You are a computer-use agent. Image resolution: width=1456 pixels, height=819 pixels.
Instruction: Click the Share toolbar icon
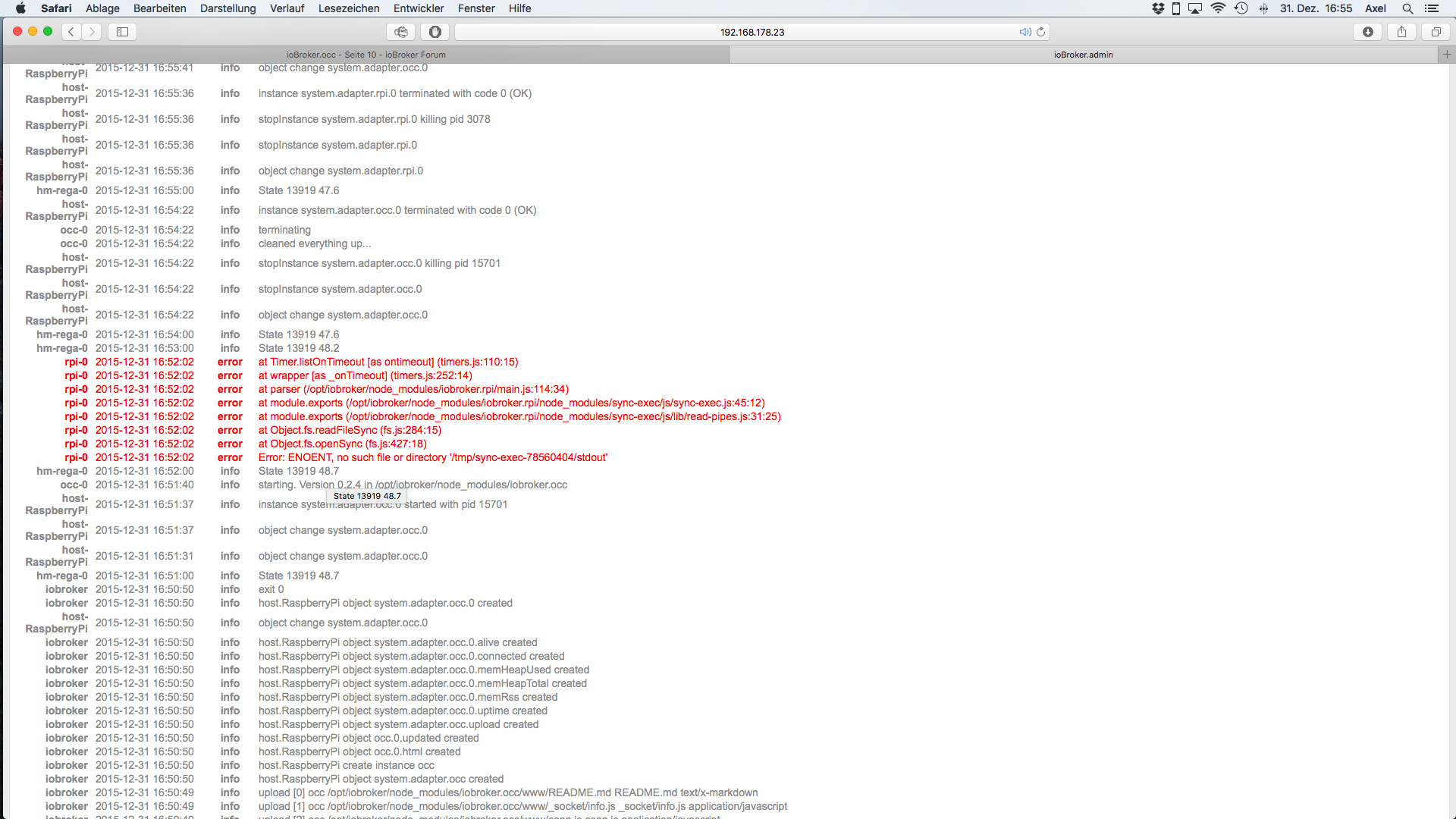pyautogui.click(x=1401, y=32)
